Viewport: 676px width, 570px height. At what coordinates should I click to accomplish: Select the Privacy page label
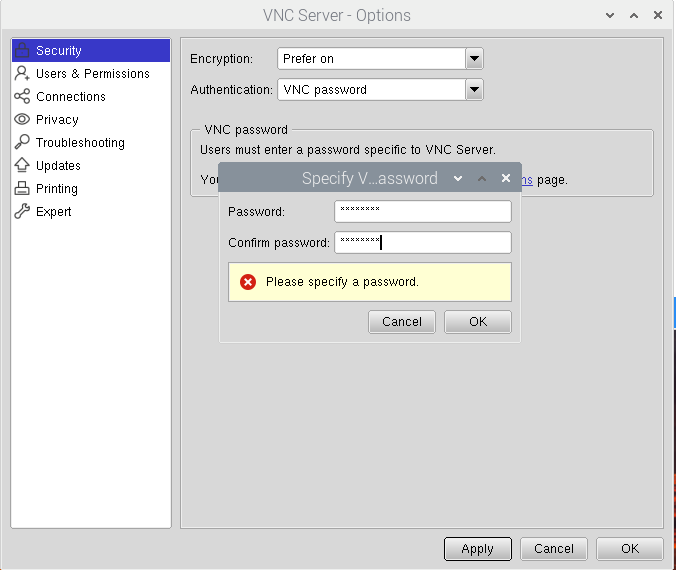click(57, 119)
